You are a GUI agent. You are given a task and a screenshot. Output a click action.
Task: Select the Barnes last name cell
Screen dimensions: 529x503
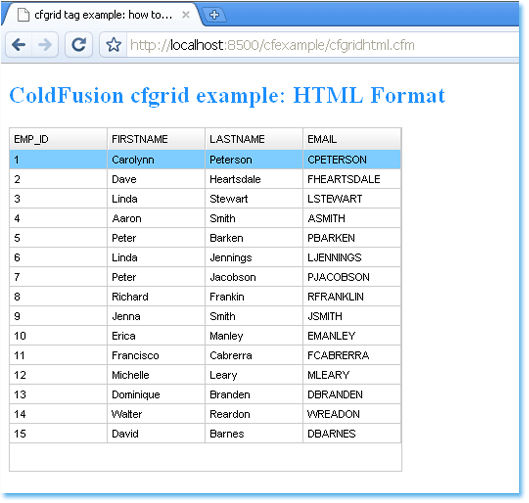[254, 434]
